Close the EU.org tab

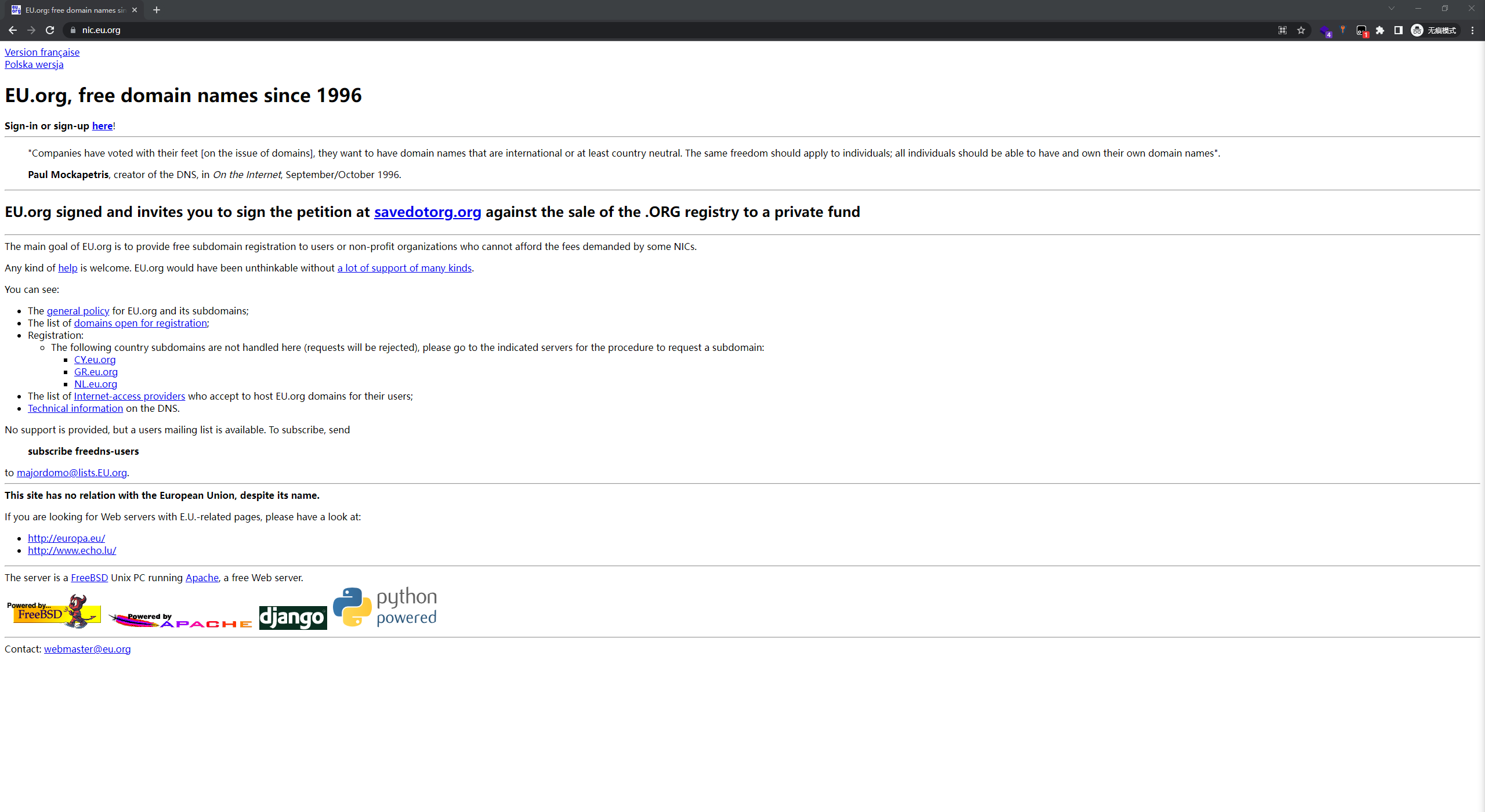pyautogui.click(x=135, y=10)
